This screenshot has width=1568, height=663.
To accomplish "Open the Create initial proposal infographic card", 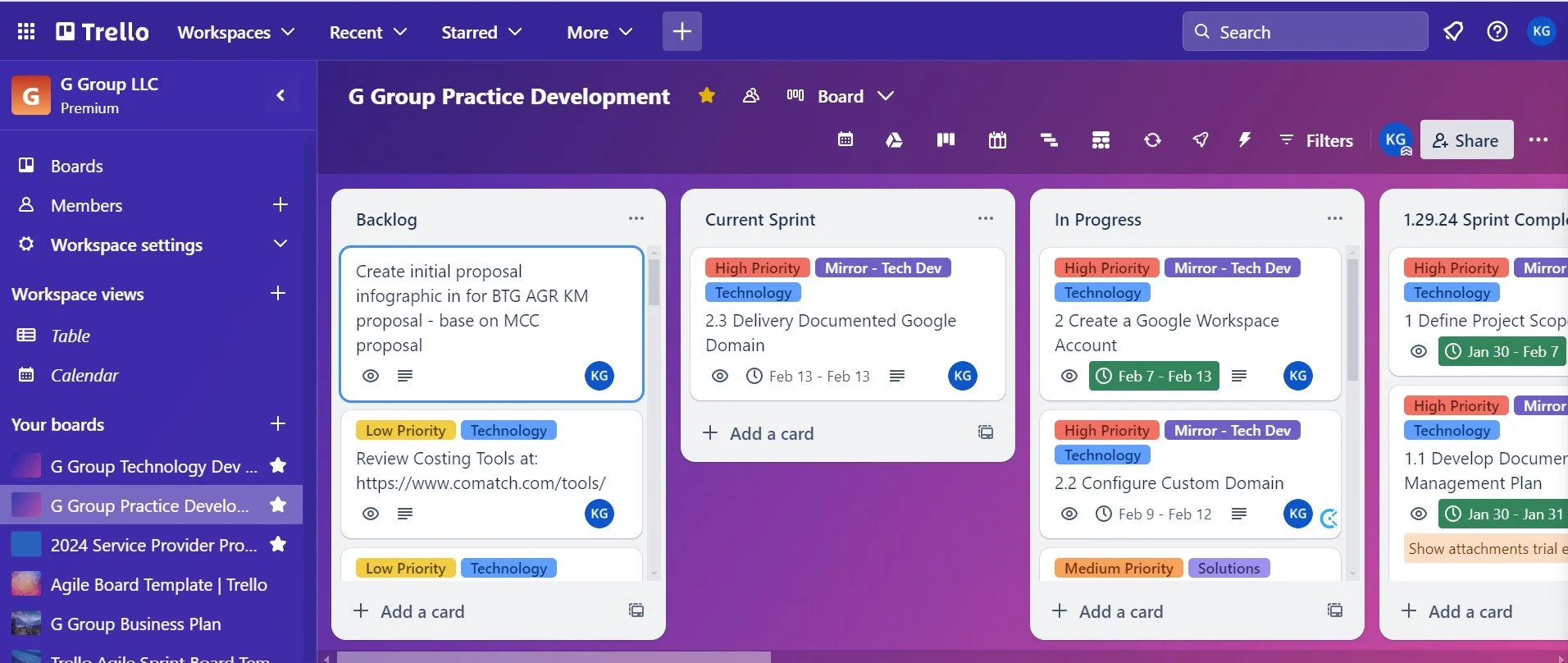I will tap(491, 323).
